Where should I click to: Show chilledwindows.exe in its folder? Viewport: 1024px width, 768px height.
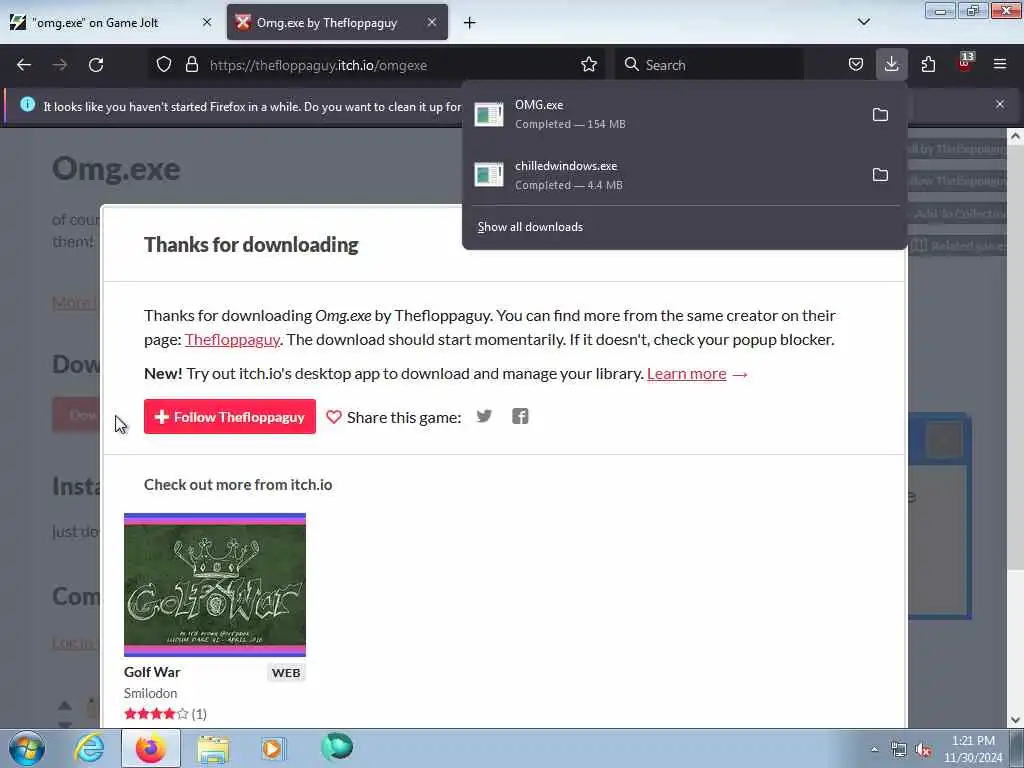[x=880, y=175]
